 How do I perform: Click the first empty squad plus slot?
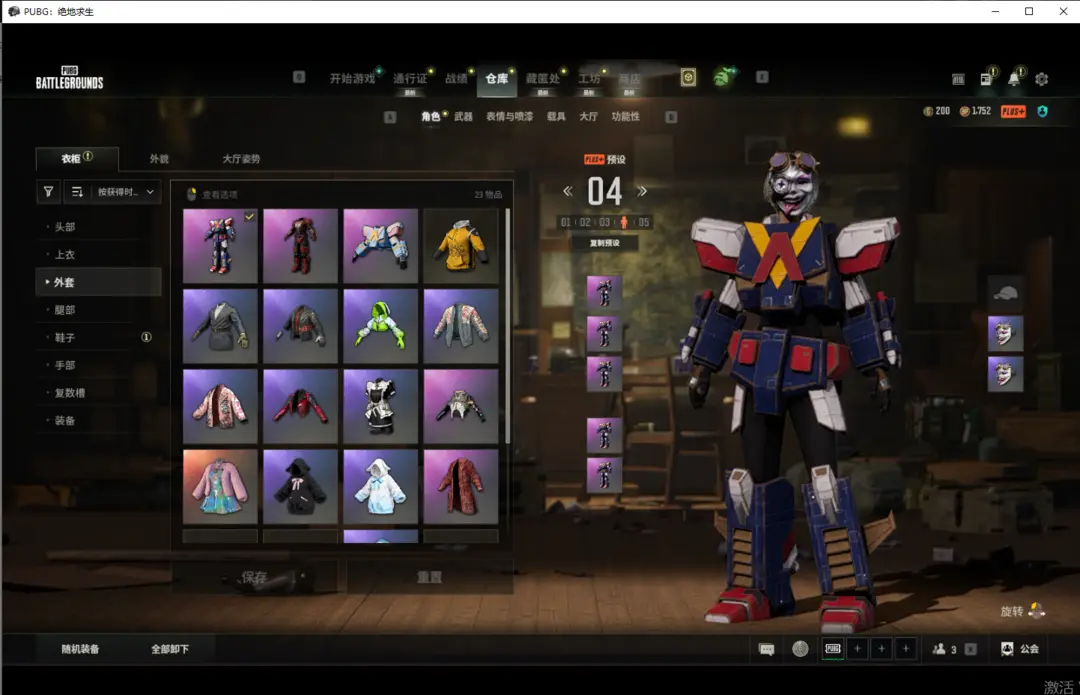coord(858,649)
